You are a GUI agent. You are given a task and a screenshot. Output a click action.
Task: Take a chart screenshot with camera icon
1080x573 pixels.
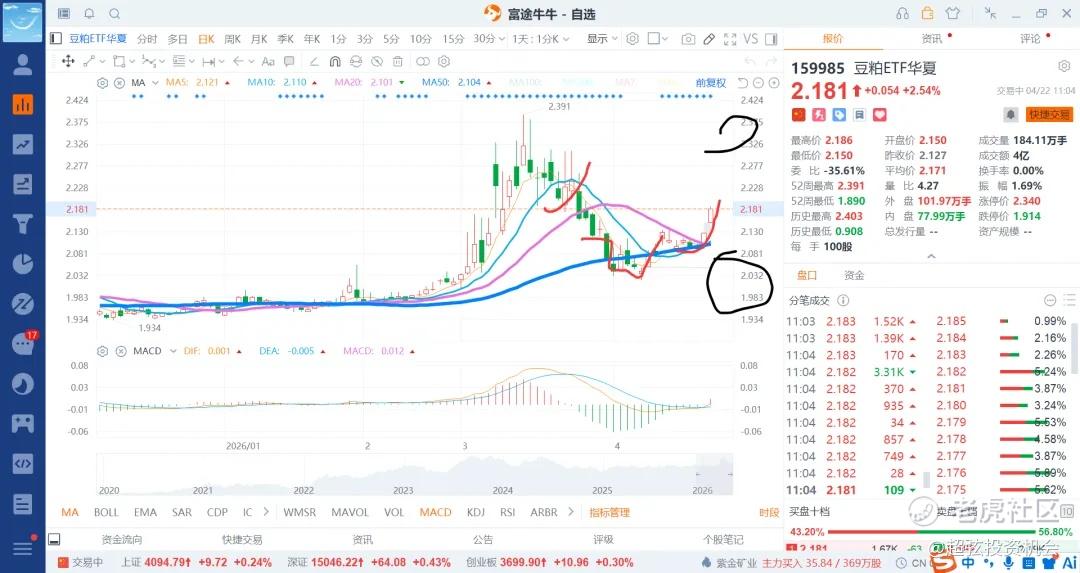click(687, 39)
